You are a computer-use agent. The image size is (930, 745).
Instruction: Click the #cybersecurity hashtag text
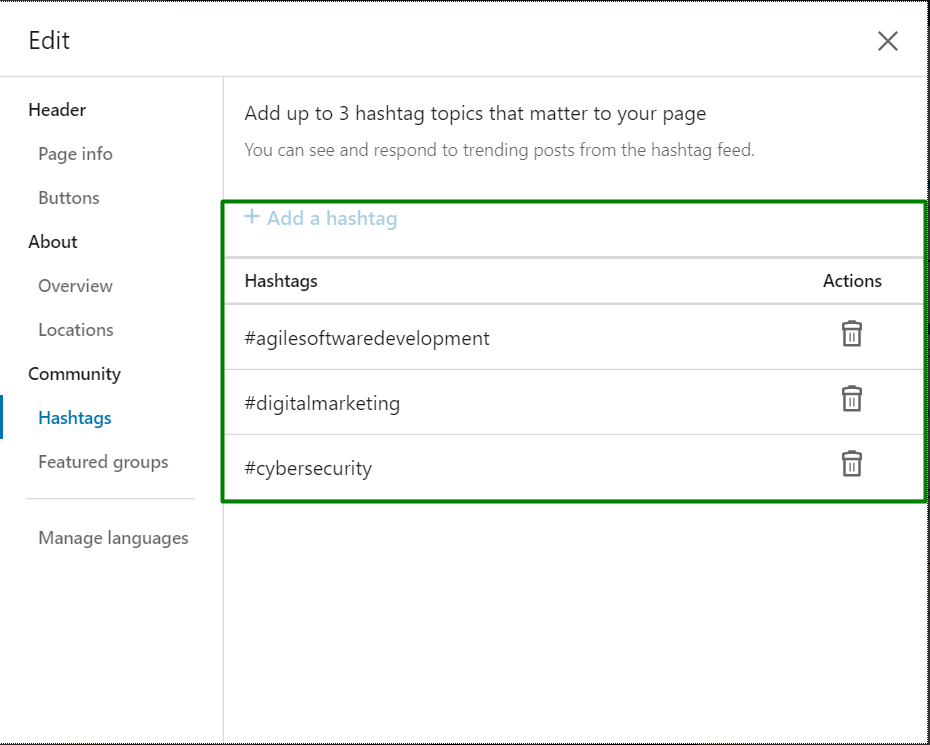click(308, 469)
